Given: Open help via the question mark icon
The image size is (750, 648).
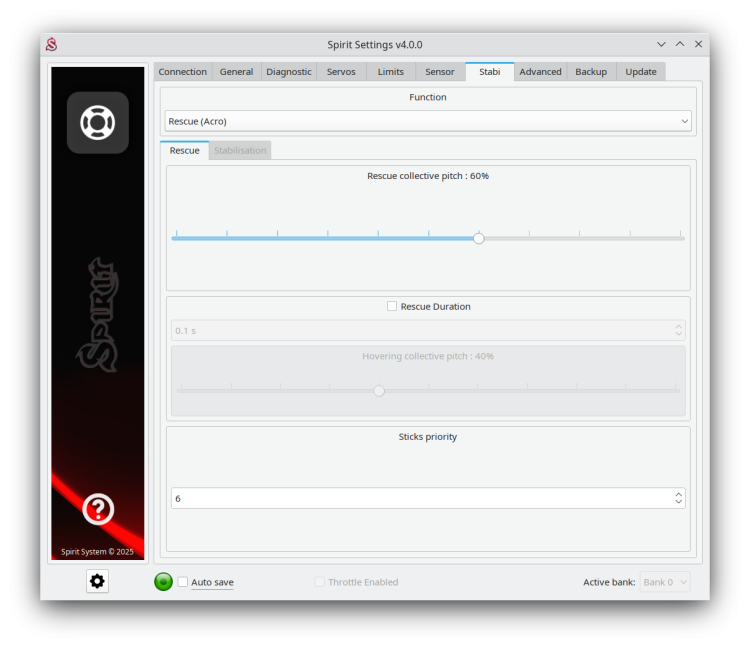Looking at the screenshot, I should 98,509.
